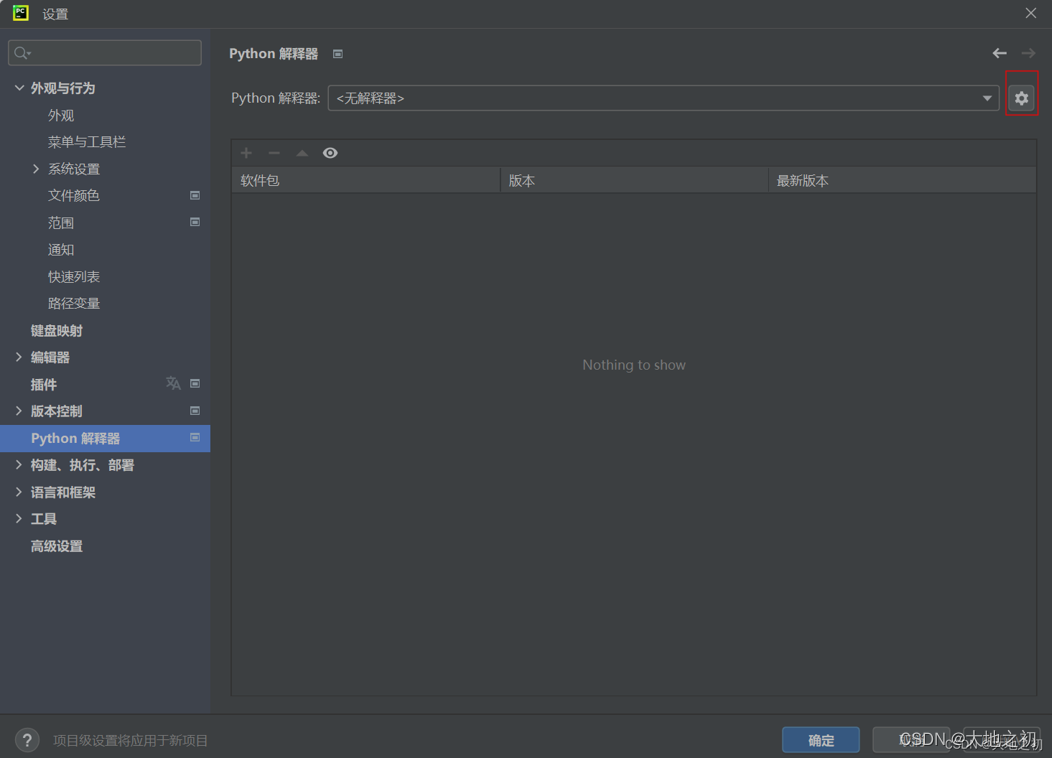The height and width of the screenshot is (758, 1052).
Task: Open the interpreter gear settings icon
Action: 1021,98
